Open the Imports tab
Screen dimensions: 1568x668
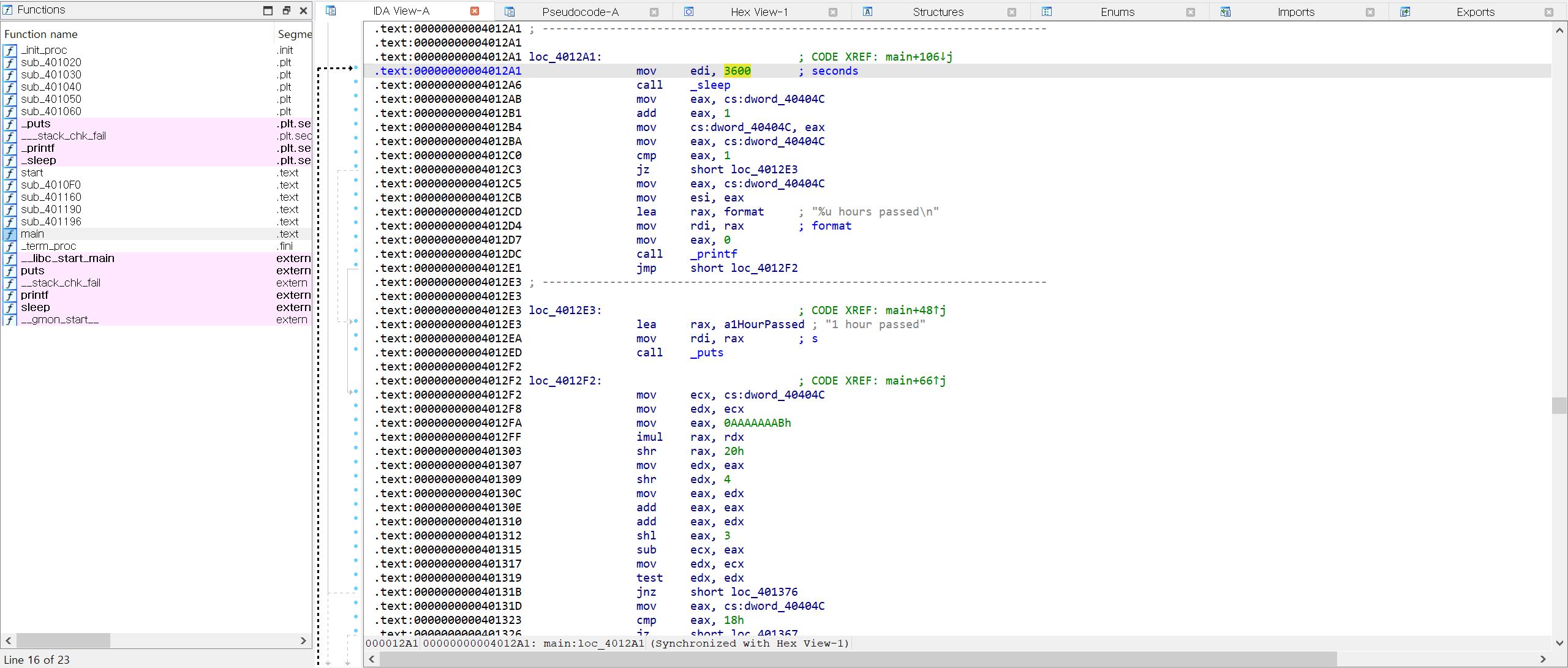click(1295, 12)
